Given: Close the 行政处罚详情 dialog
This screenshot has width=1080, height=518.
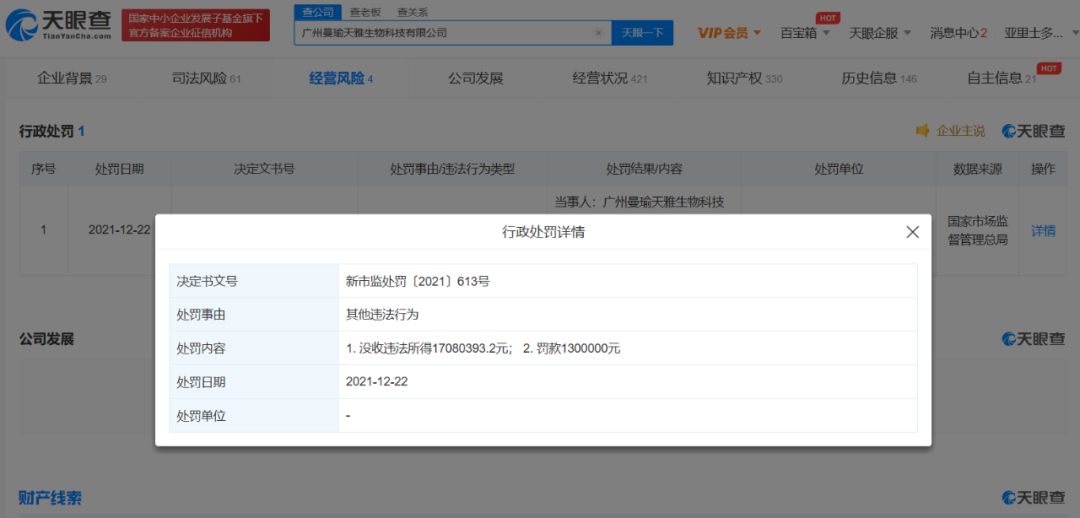Looking at the screenshot, I should tap(913, 232).
